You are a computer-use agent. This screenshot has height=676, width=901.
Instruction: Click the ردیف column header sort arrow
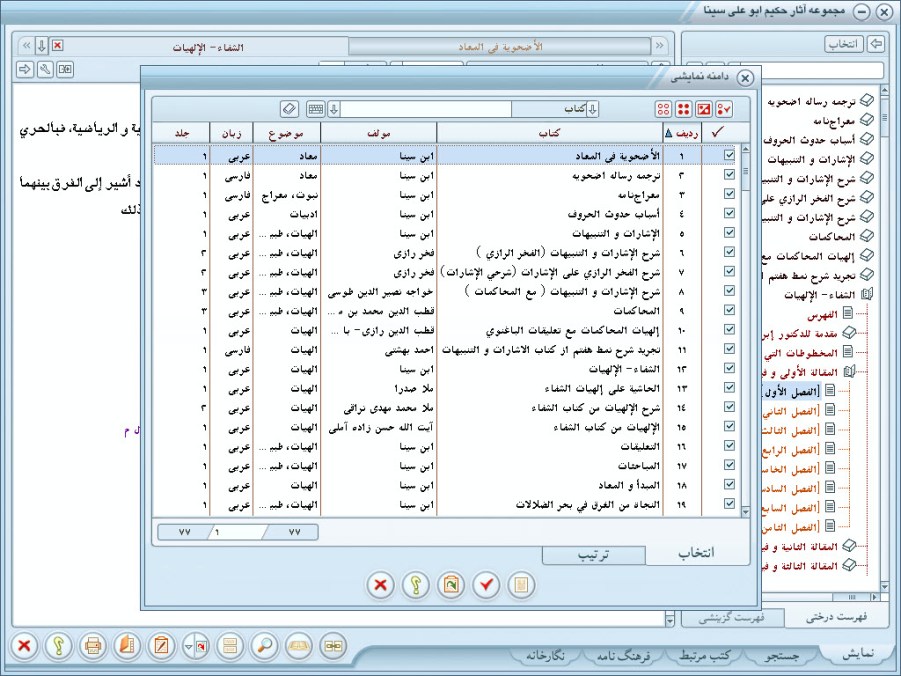point(669,133)
